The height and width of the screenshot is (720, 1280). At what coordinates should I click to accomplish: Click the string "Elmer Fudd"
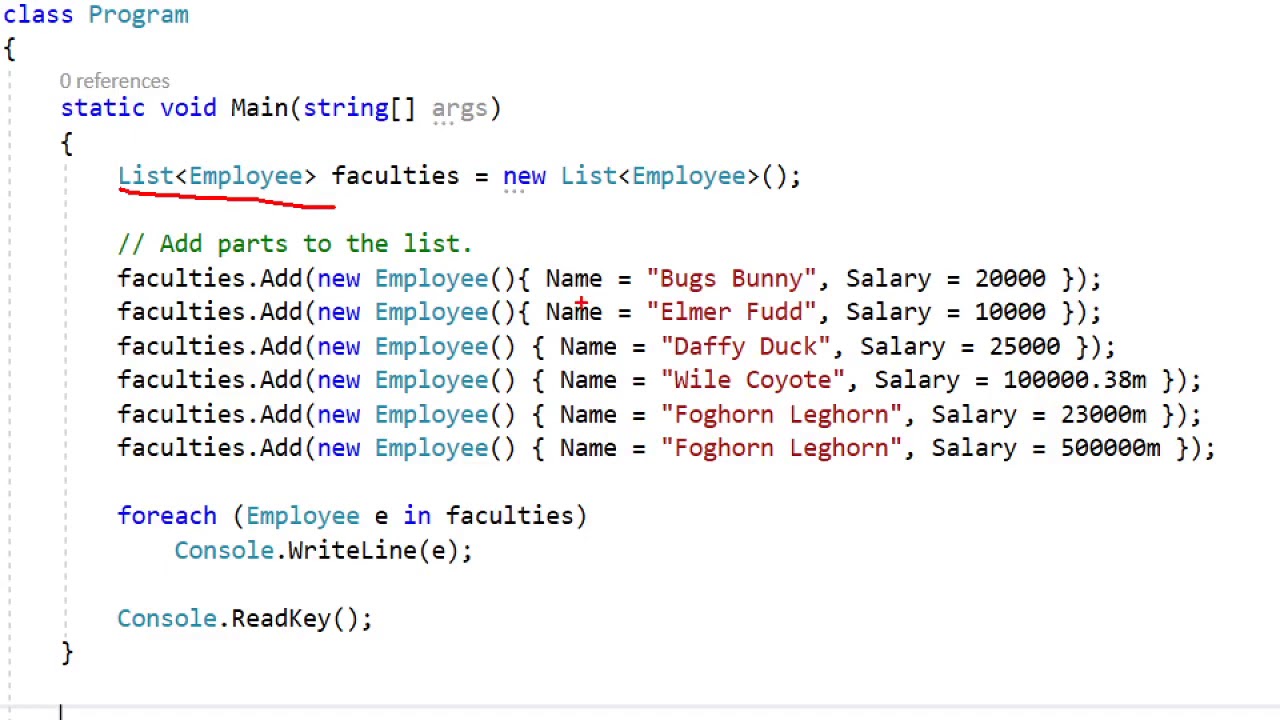coord(732,312)
